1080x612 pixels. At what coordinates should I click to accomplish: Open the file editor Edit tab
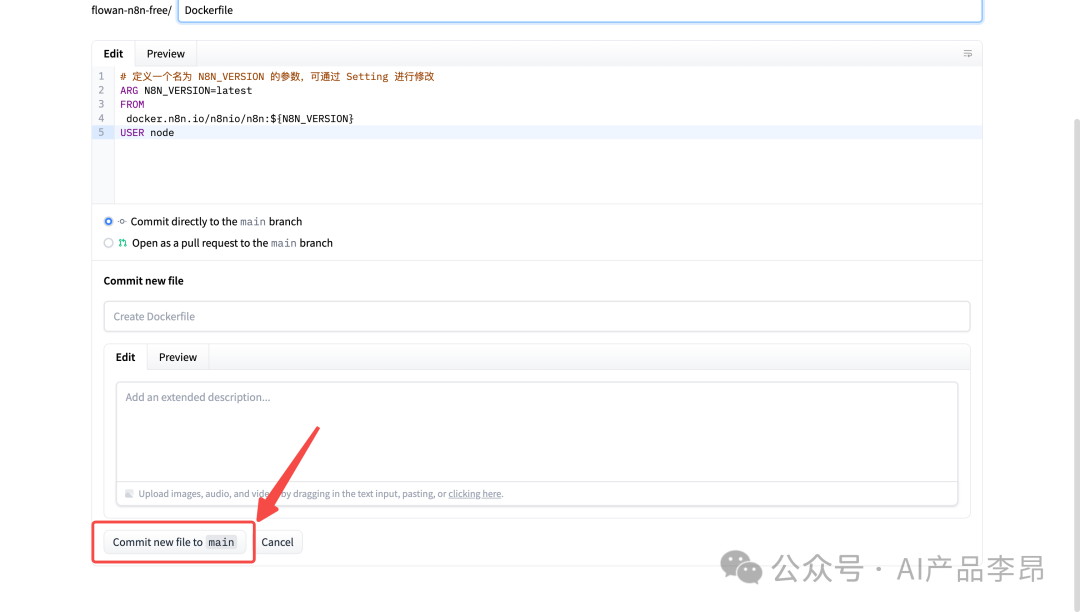113,54
